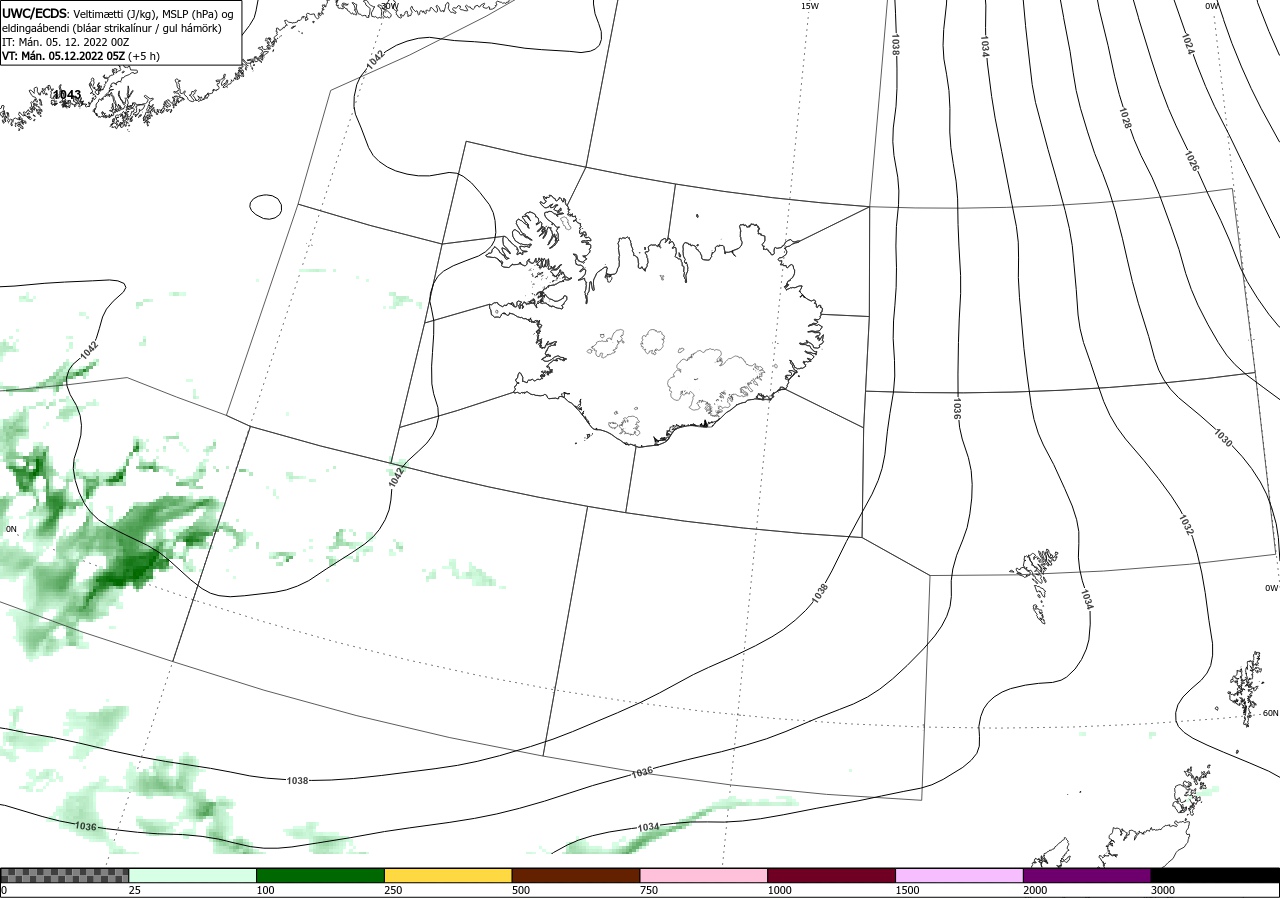Choose the light pink 750–1000 legend swatch
The width and height of the screenshot is (1280, 898).
coord(704,875)
